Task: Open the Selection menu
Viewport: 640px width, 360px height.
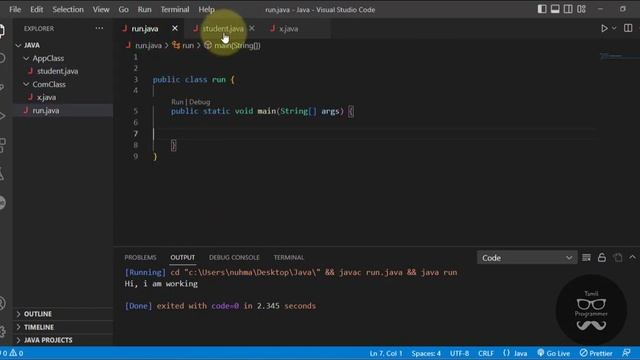Action: click(68, 9)
